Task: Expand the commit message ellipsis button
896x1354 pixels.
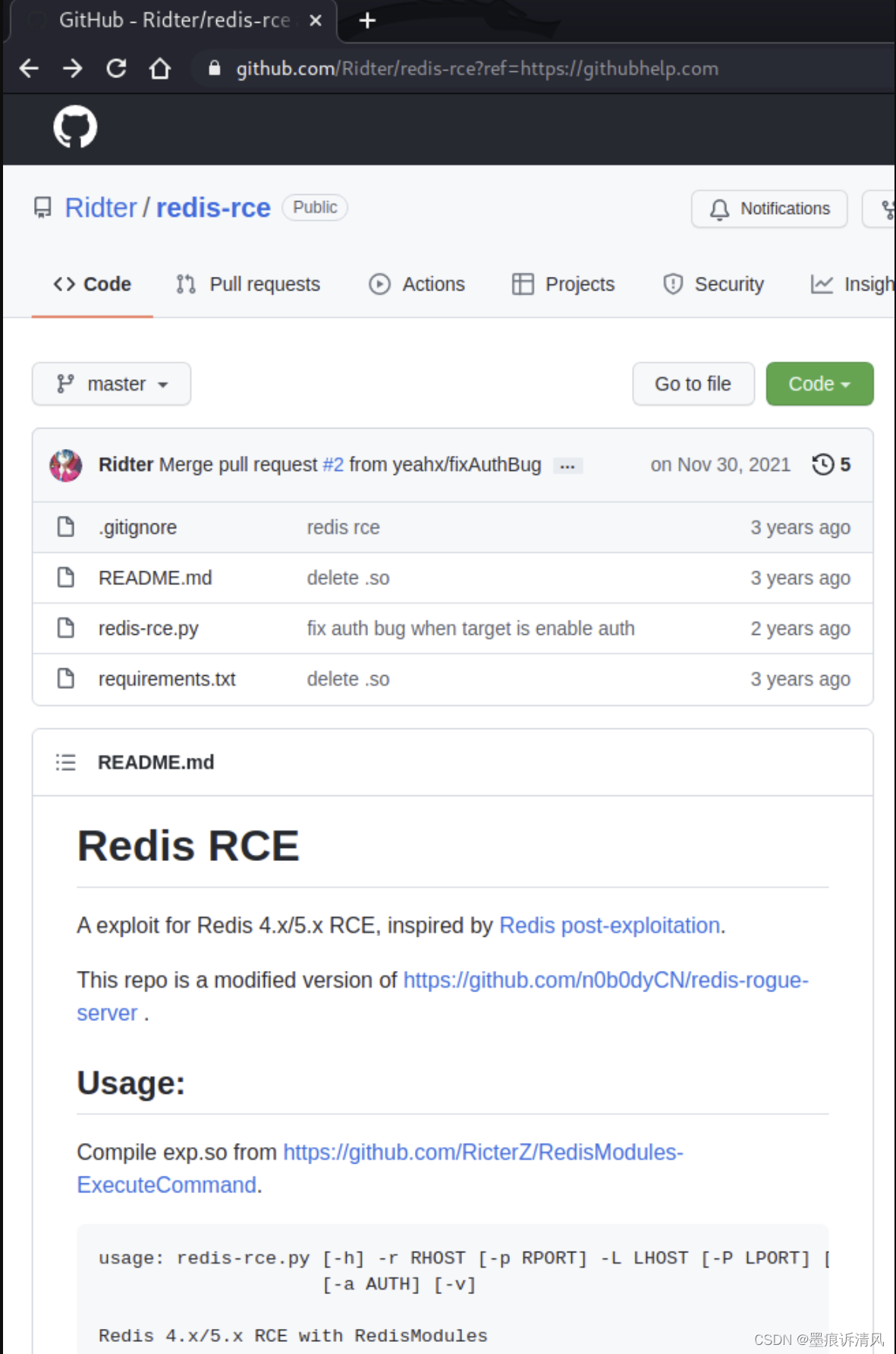Action: point(567,465)
